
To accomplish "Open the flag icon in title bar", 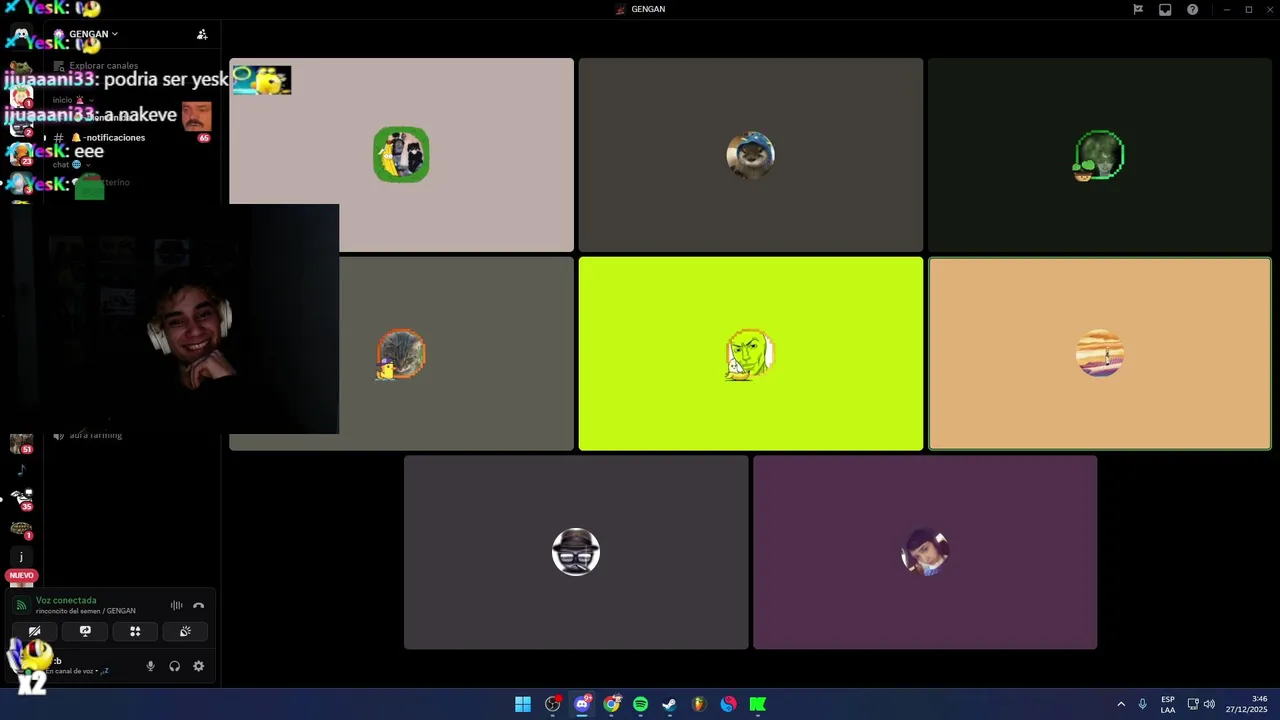I will point(1138,9).
